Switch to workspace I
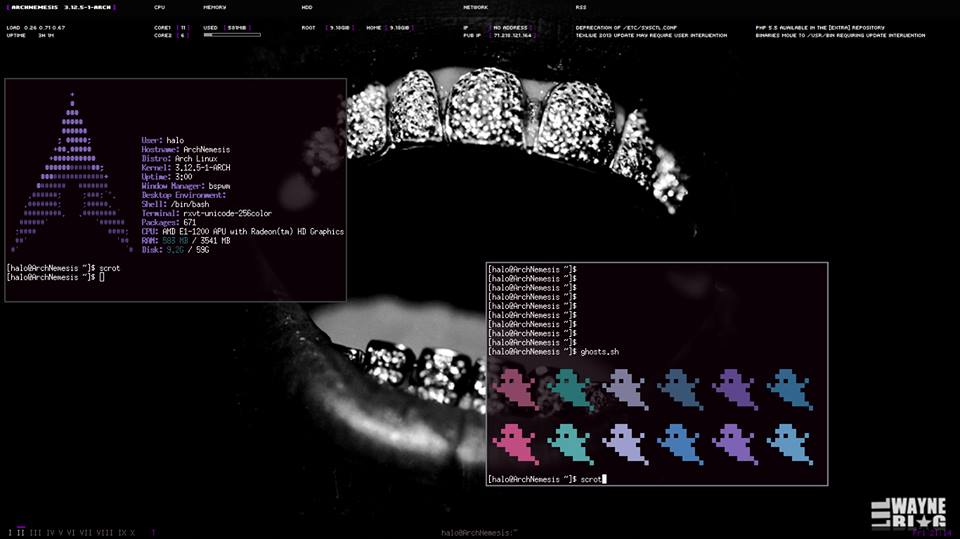The image size is (960, 539). tap(10, 533)
